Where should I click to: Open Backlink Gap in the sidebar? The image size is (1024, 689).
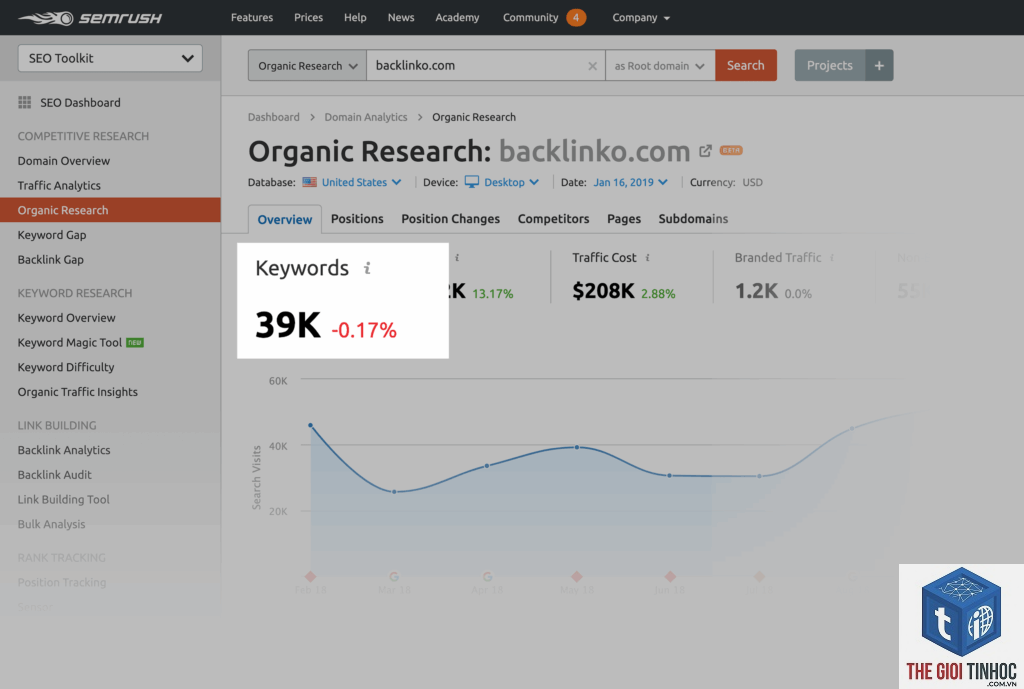(x=51, y=260)
